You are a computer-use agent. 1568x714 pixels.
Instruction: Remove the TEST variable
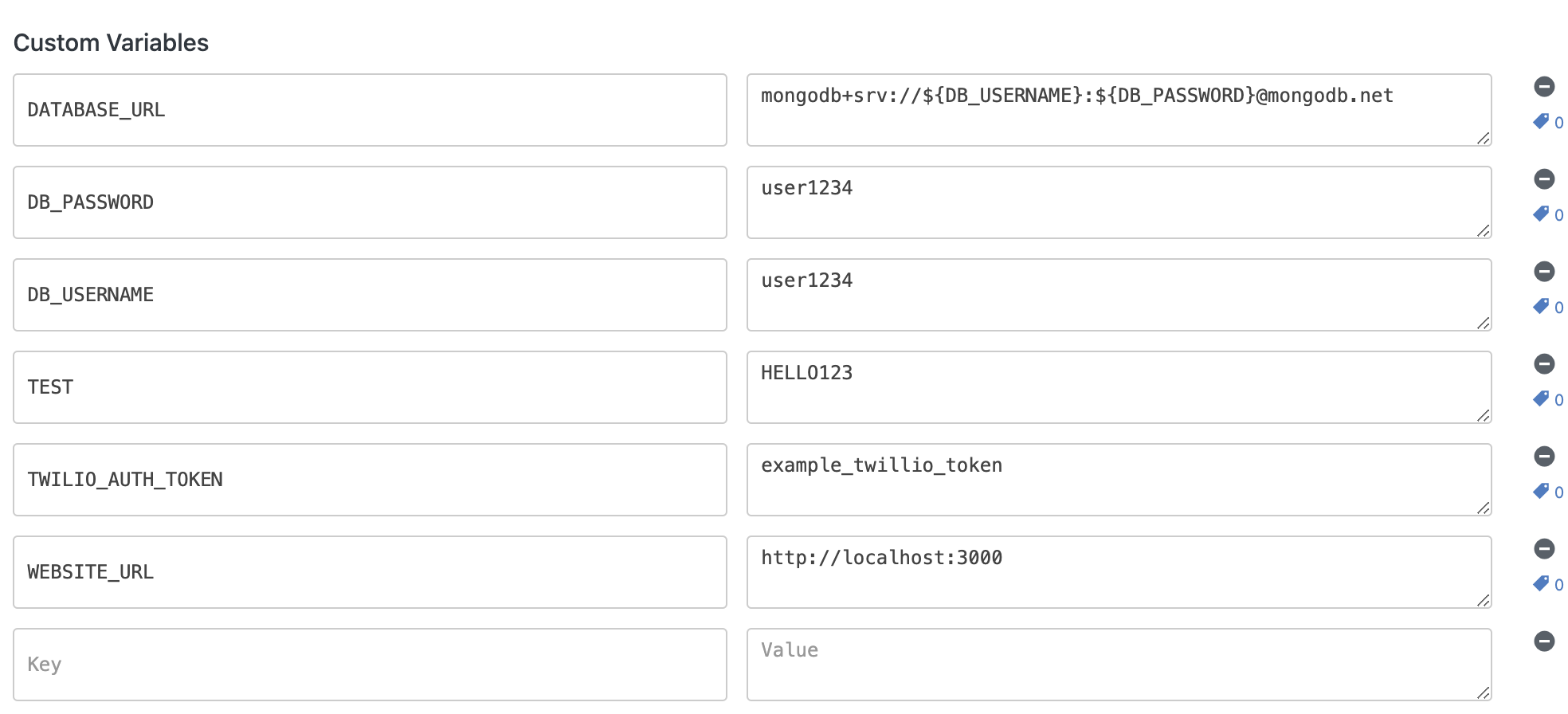point(1545,363)
